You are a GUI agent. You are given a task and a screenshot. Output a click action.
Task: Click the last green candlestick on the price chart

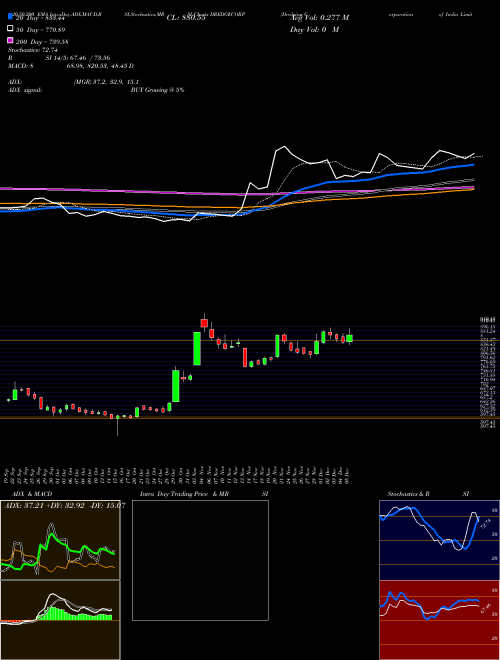(x=349, y=338)
